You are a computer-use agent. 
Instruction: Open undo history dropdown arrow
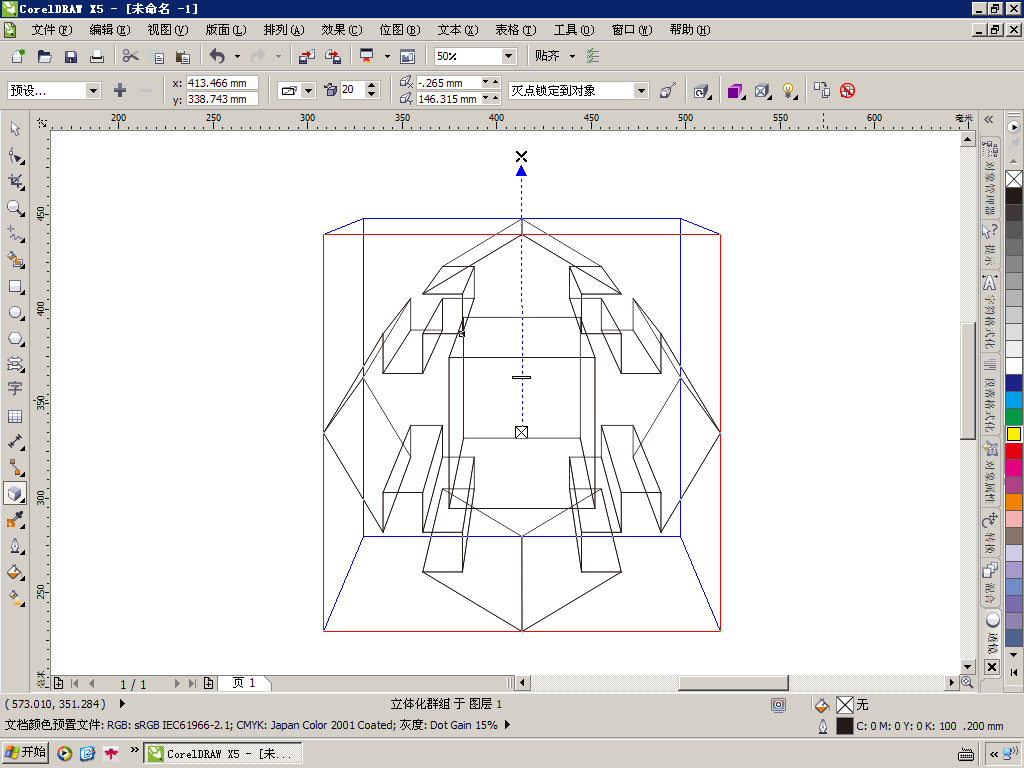[237, 56]
